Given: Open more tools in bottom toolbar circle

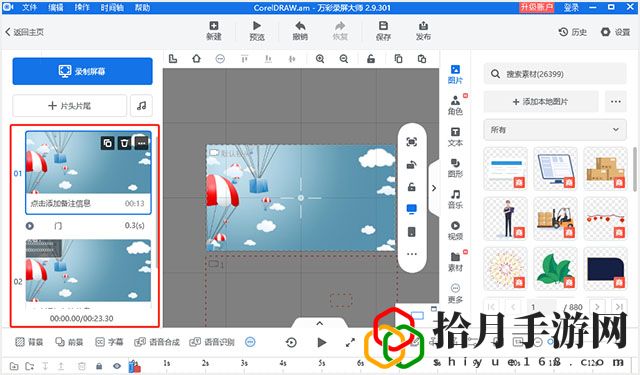Looking at the screenshot, I should click(250, 342).
